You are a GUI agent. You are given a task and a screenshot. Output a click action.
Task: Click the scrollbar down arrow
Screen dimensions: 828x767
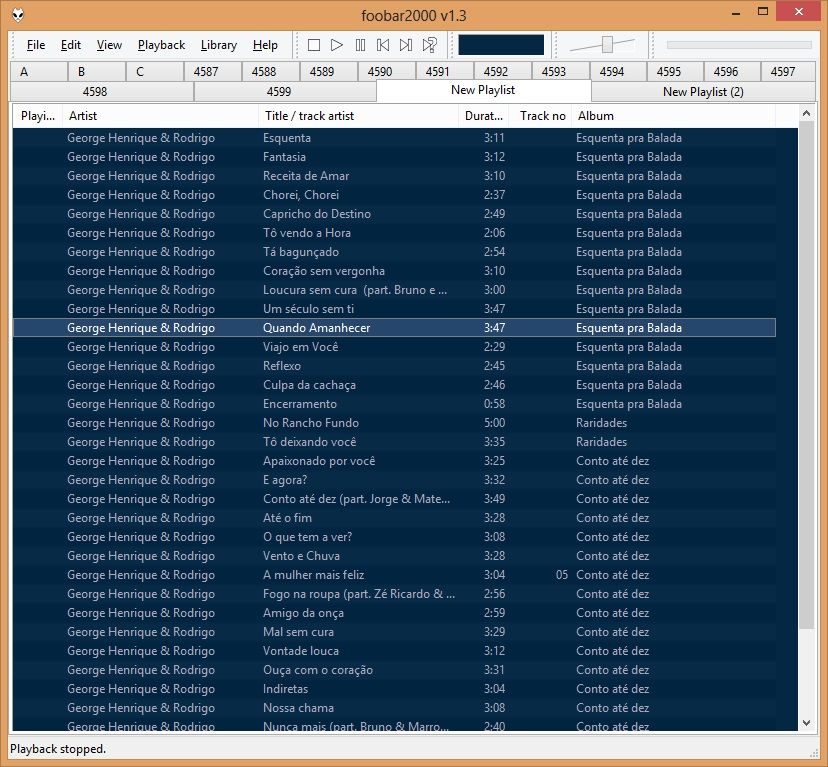tap(807, 722)
